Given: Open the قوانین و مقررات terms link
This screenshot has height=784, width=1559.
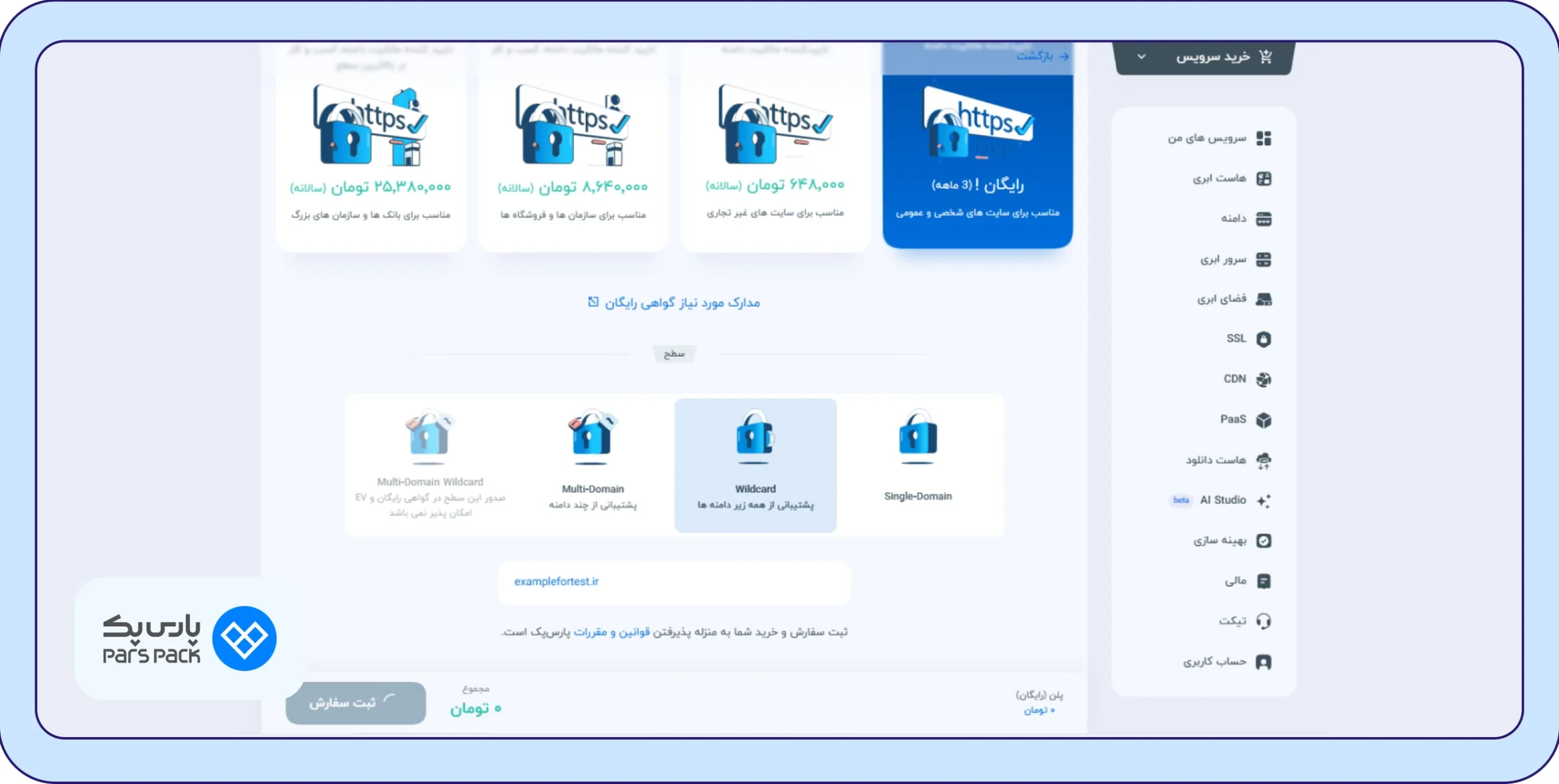Looking at the screenshot, I should [x=611, y=632].
